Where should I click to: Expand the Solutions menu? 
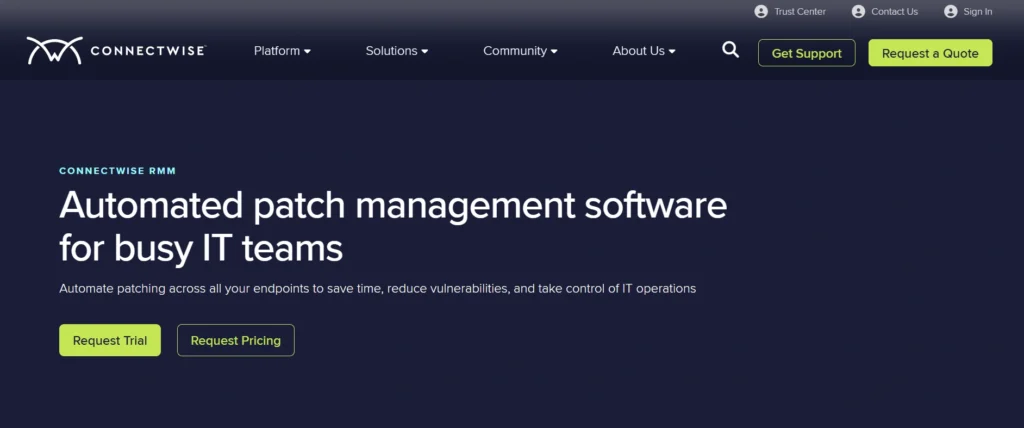coord(396,51)
